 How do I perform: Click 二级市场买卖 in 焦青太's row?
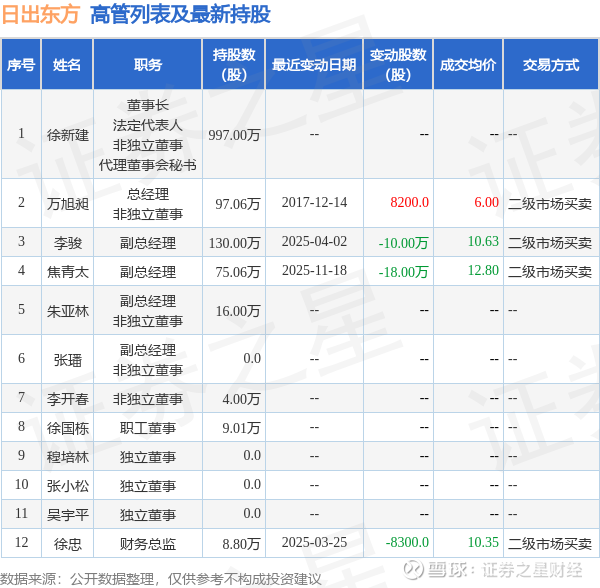[x=550, y=272]
